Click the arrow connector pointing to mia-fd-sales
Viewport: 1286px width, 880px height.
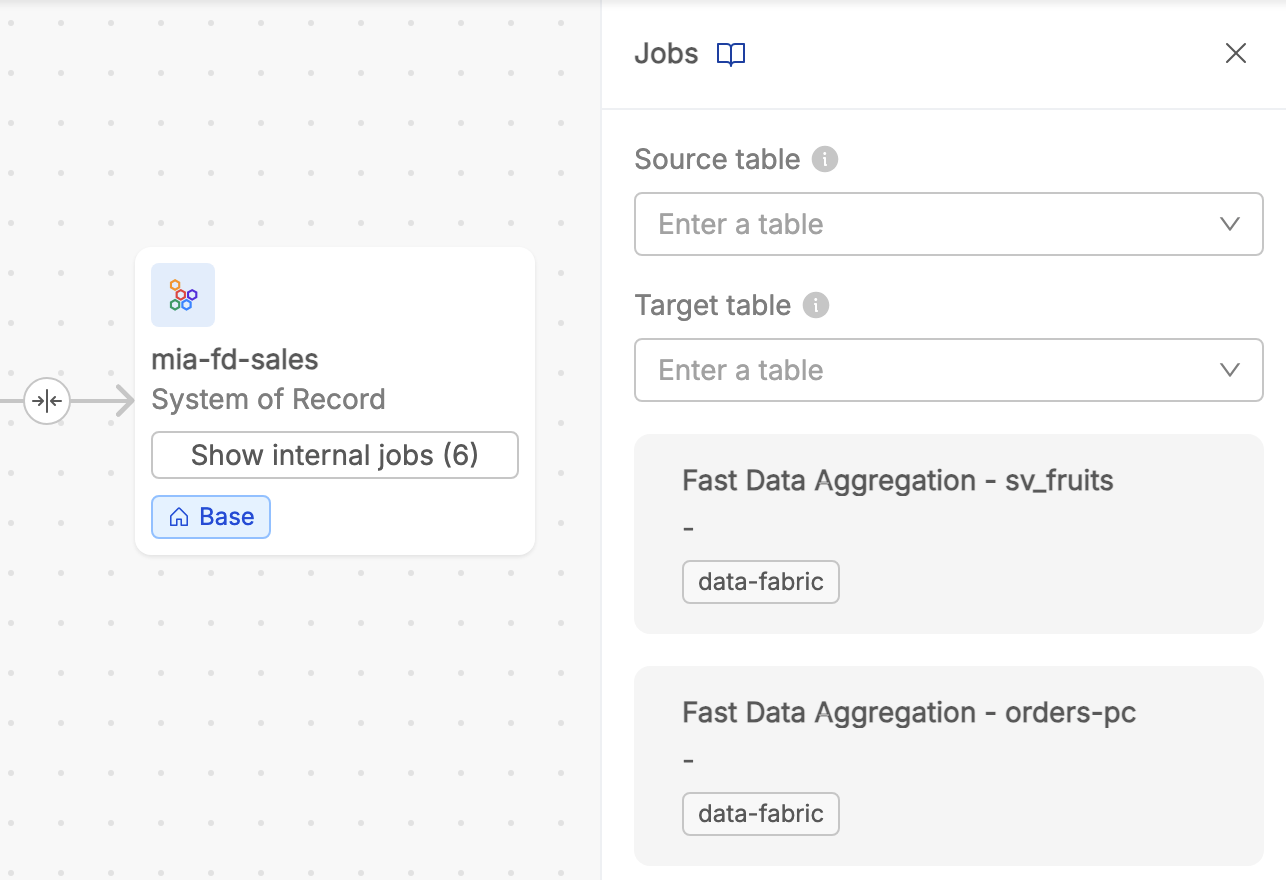[100, 400]
